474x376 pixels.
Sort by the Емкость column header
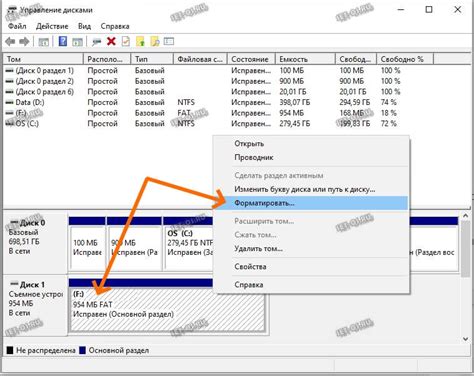tap(305, 59)
